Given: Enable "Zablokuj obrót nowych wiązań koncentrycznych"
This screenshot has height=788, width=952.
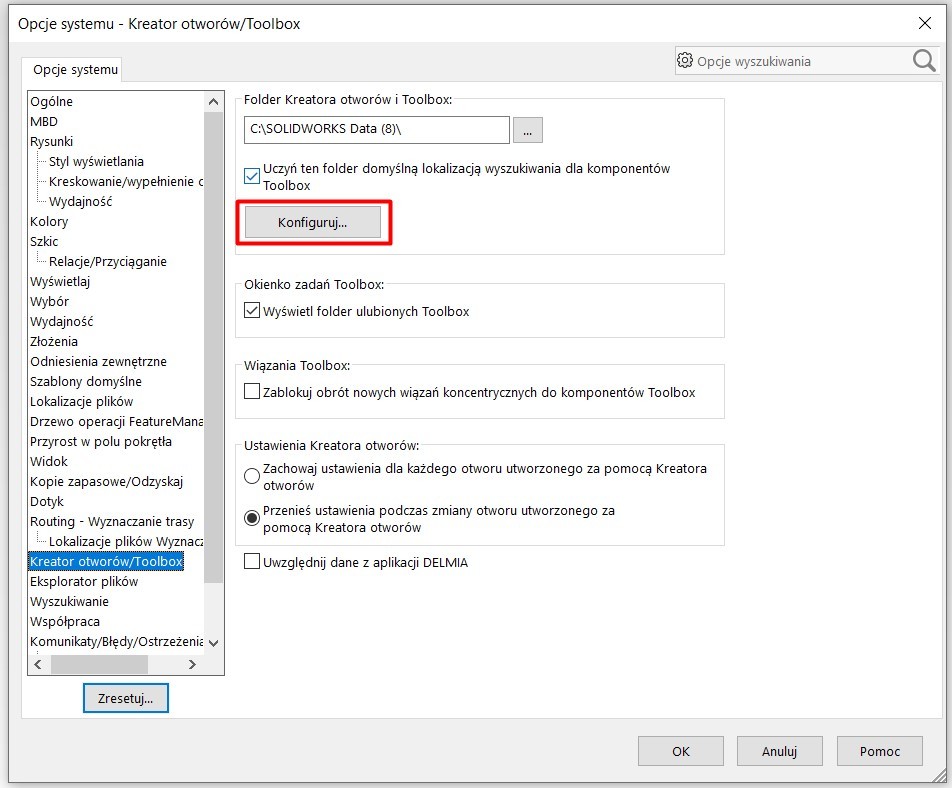Looking at the screenshot, I should [252, 391].
